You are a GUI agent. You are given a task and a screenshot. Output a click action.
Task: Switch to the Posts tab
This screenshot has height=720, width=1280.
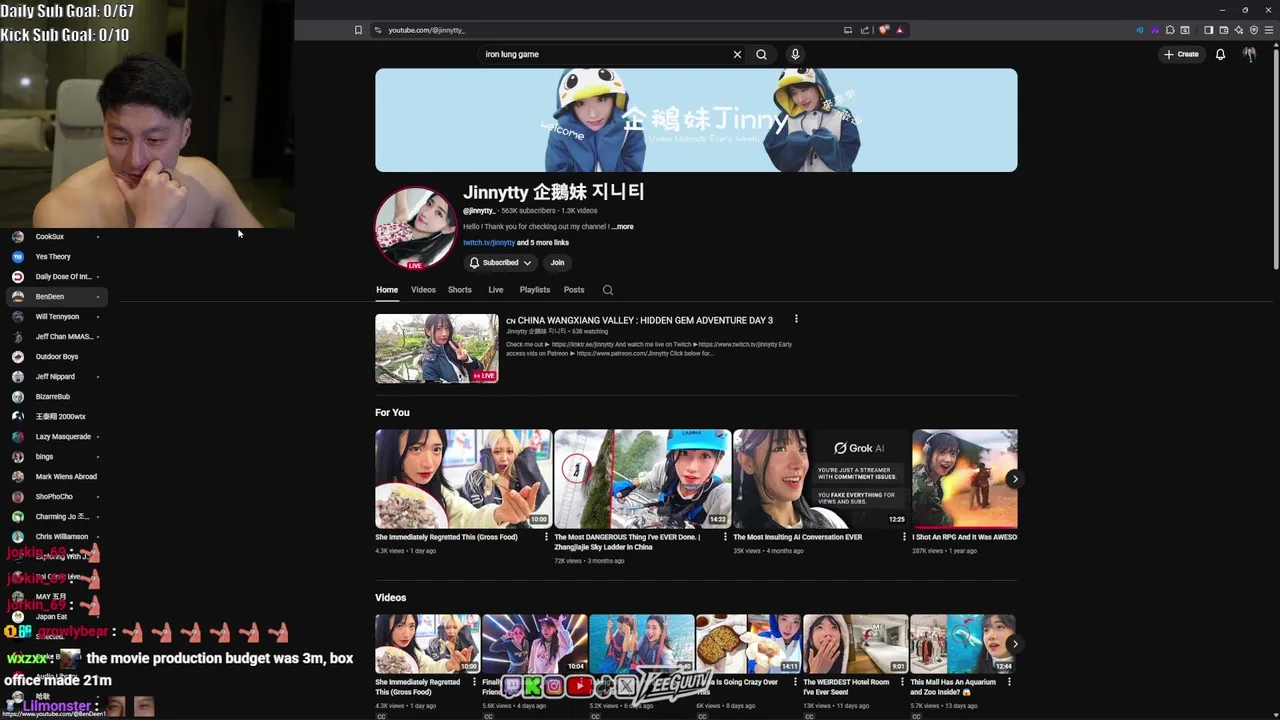coord(574,290)
